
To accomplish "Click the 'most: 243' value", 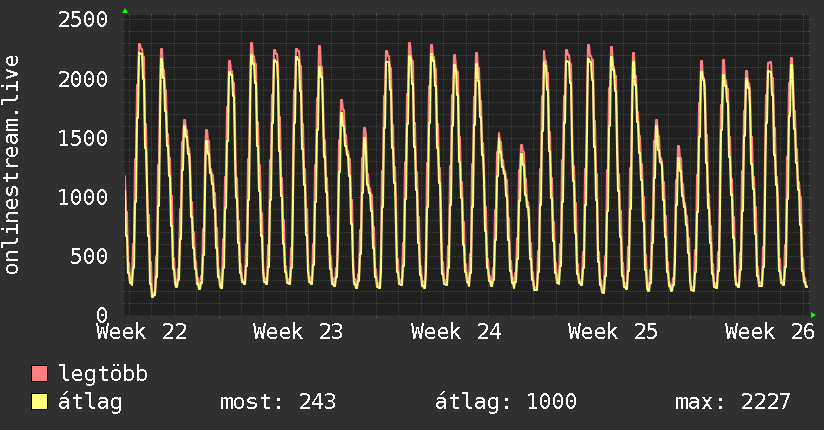I will point(278,402).
